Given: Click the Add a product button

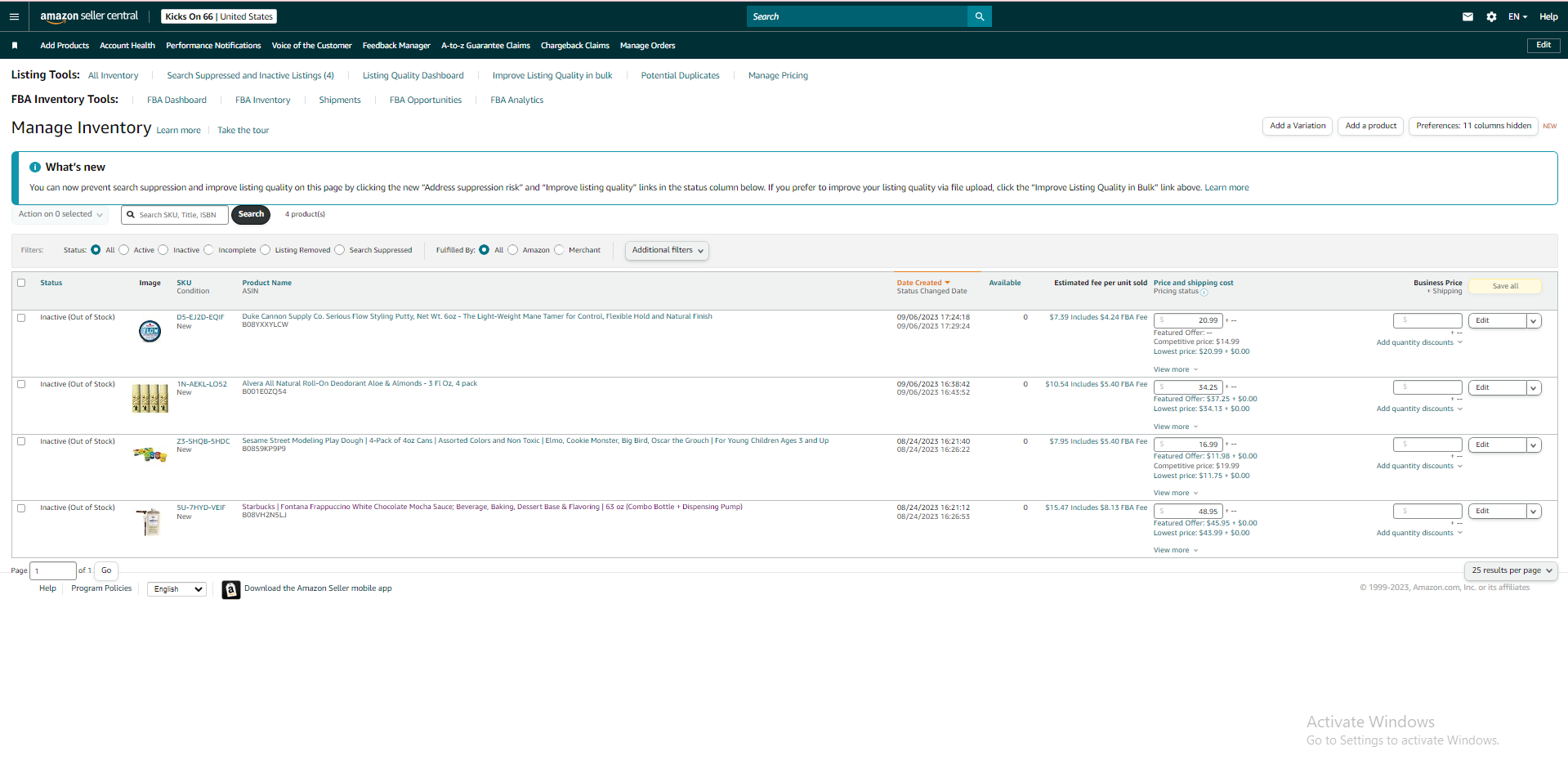Looking at the screenshot, I should pos(1370,126).
